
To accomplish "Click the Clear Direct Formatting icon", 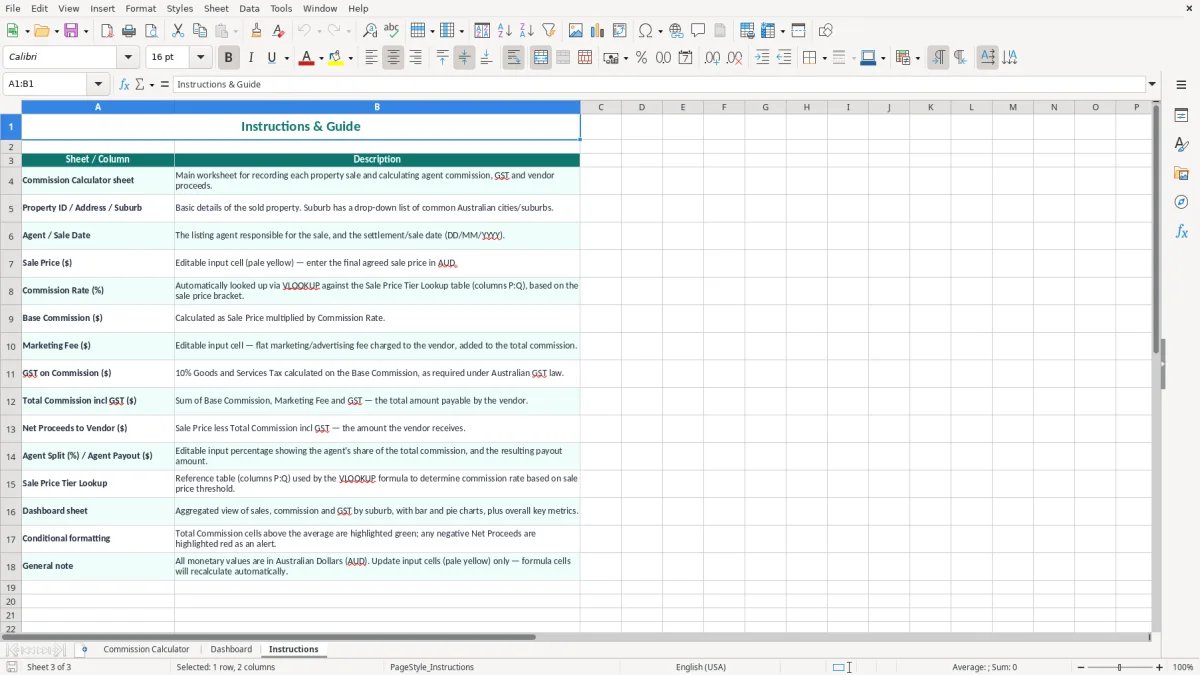I will [x=278, y=31].
